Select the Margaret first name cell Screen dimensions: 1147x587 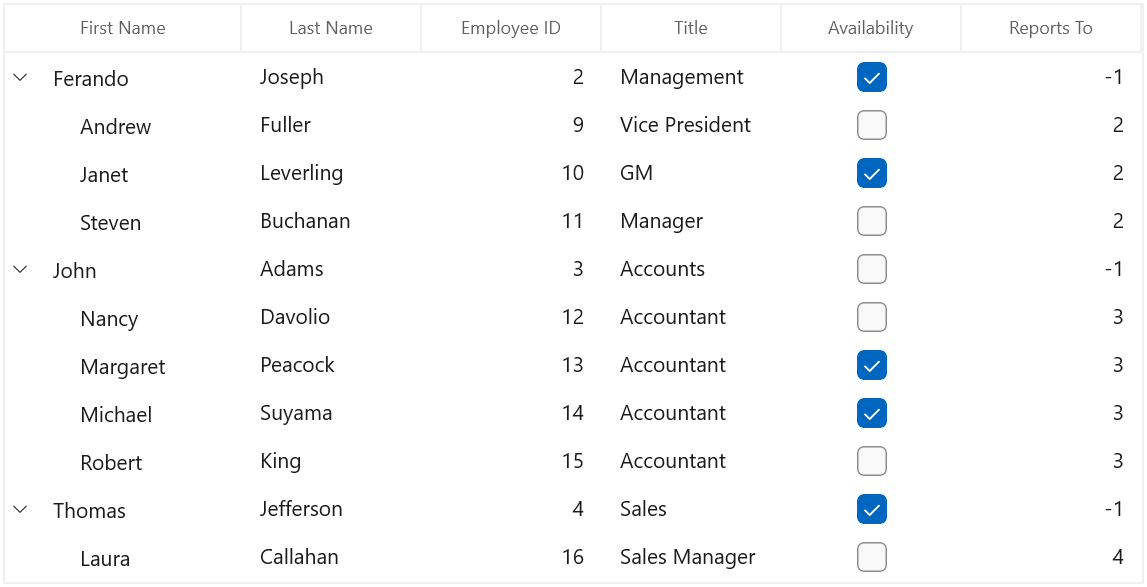[123, 367]
